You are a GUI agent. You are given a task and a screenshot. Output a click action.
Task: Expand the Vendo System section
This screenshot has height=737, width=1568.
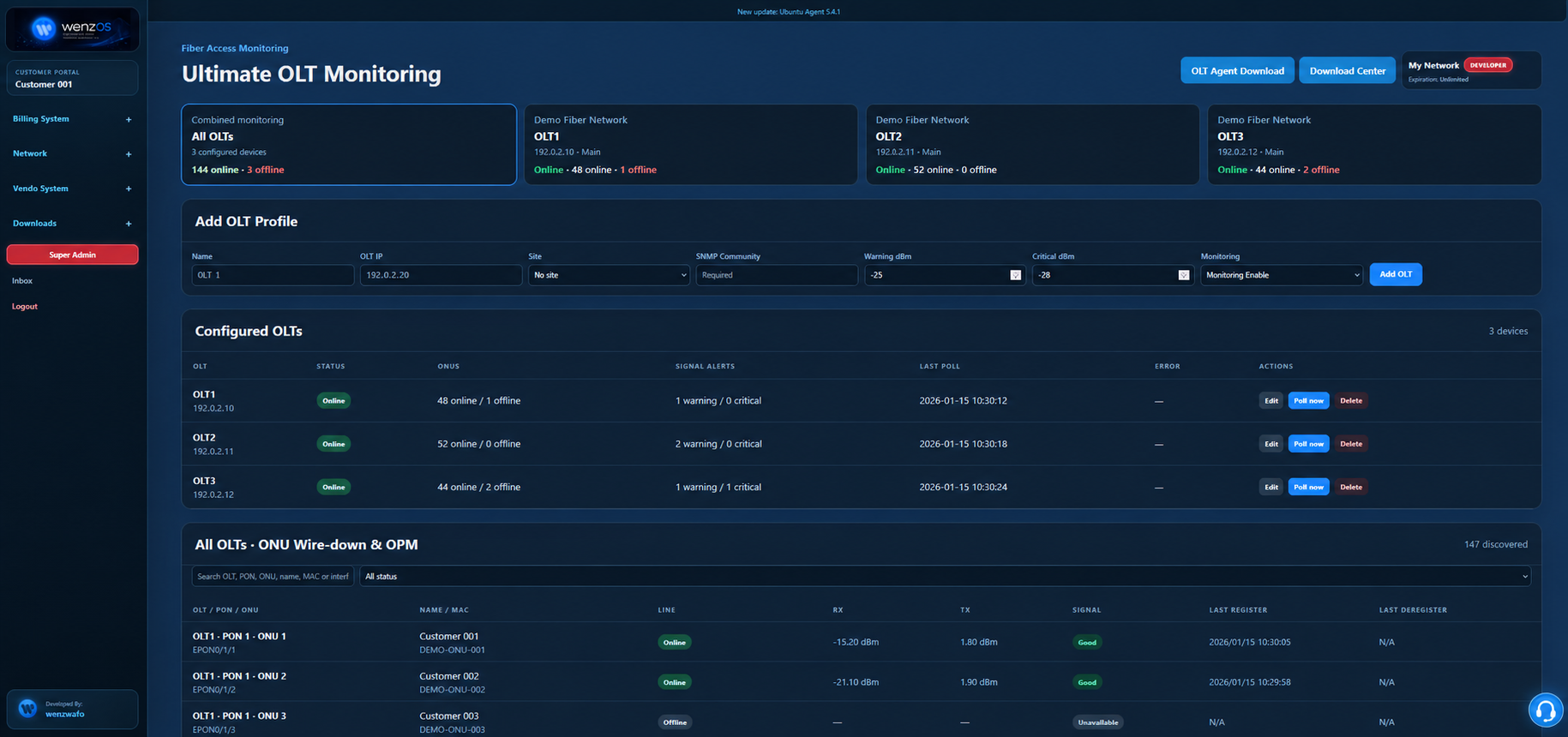pos(72,189)
